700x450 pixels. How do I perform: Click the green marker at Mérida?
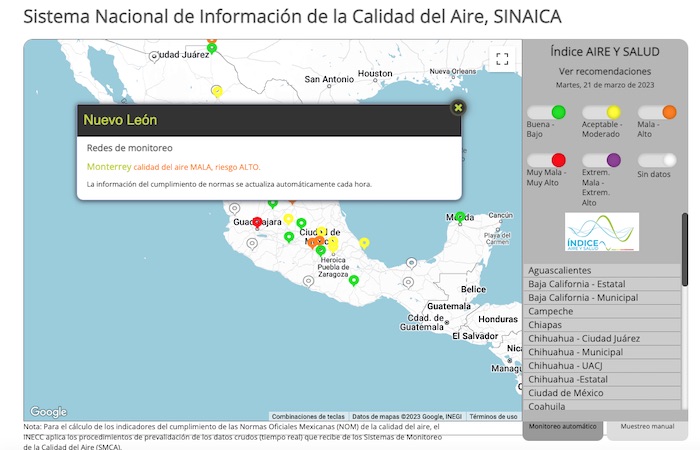460,217
